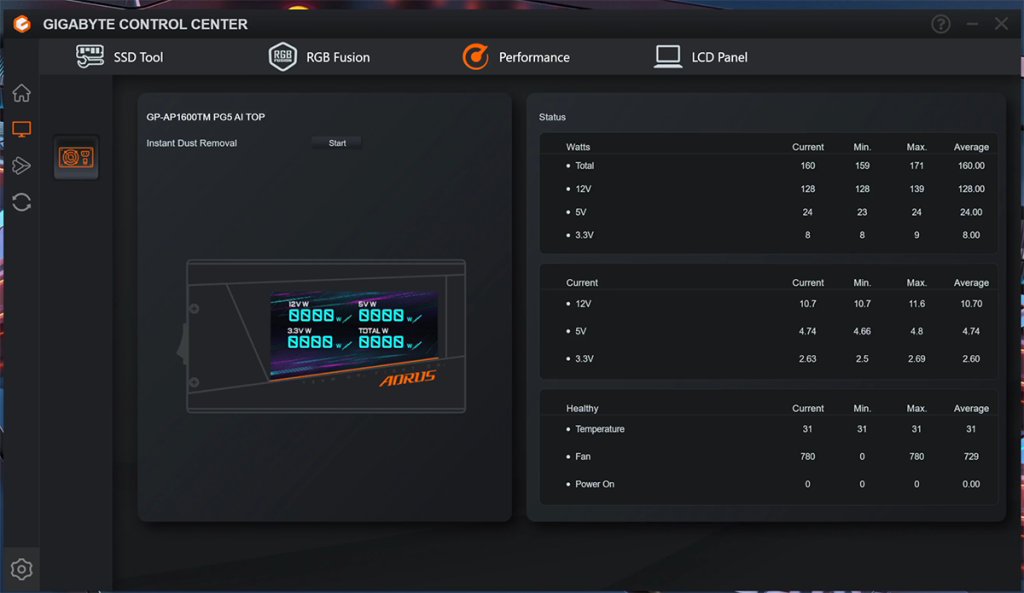Select the 12V row in Watts table
Screen dimensions: 1024x593
(769, 189)
